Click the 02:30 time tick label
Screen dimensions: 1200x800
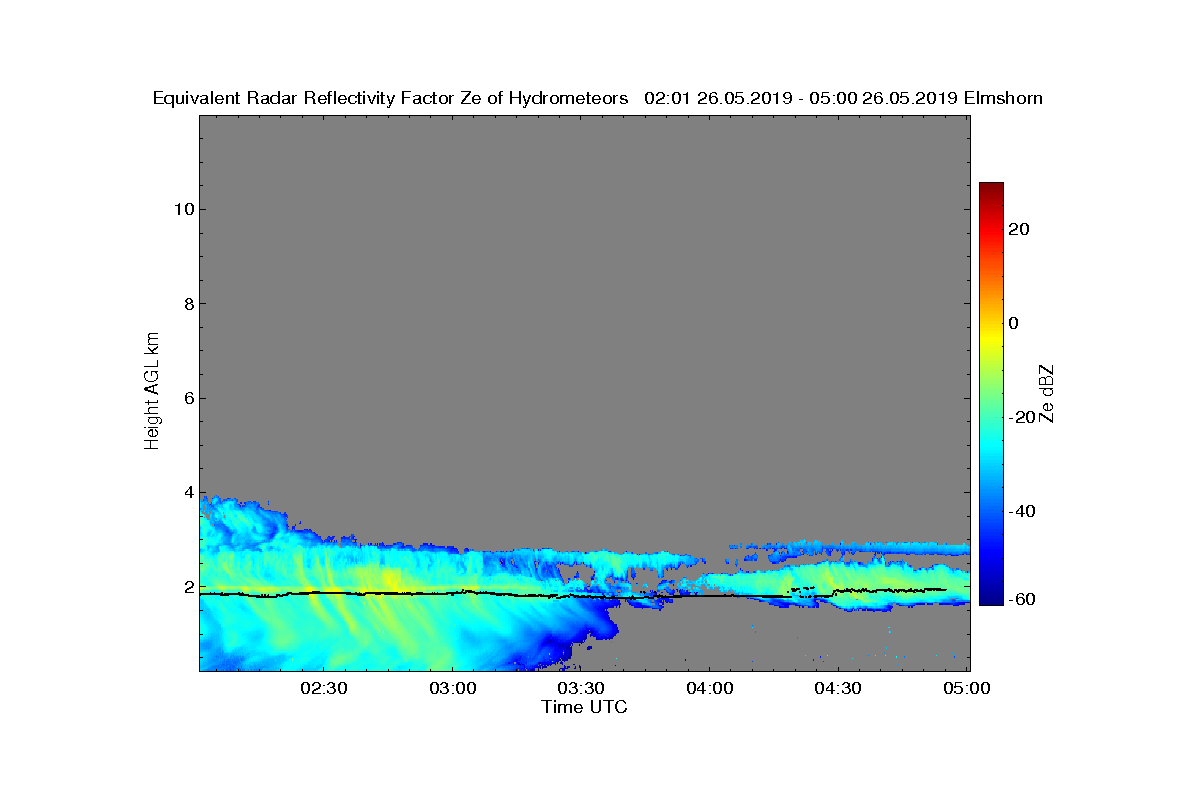click(x=323, y=689)
